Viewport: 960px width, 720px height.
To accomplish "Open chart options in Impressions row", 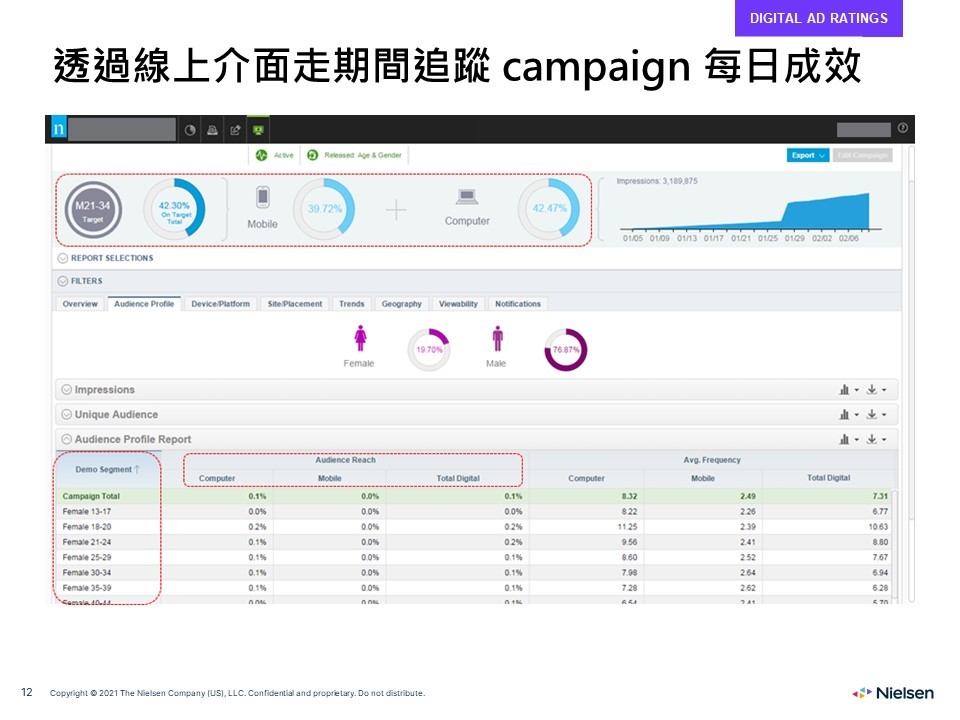I will [x=849, y=390].
